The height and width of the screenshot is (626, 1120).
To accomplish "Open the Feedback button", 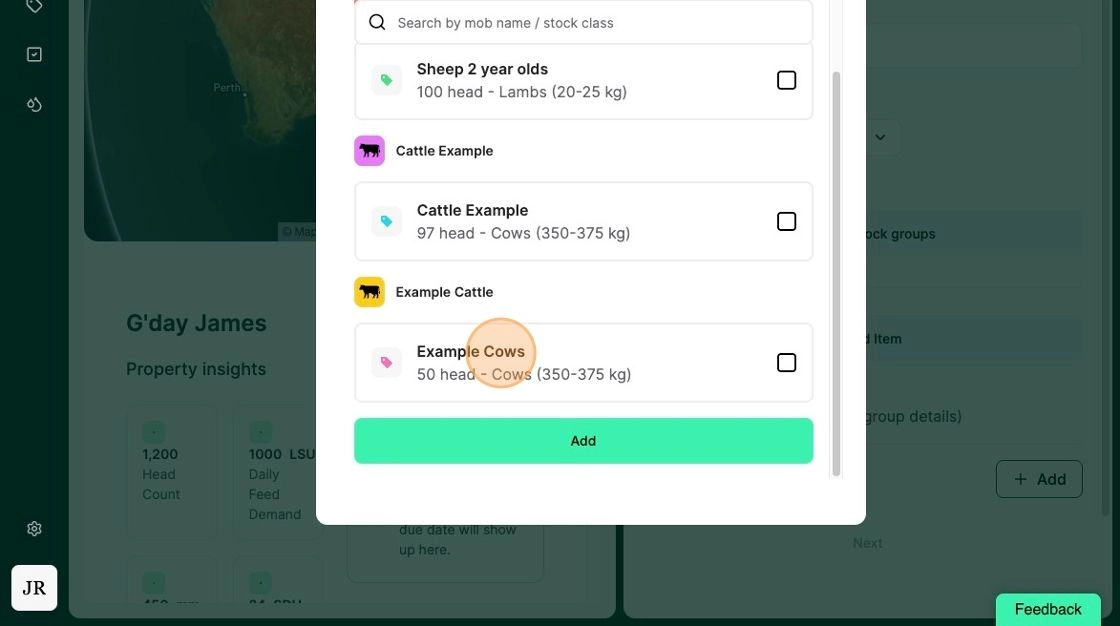I will [1048, 610].
